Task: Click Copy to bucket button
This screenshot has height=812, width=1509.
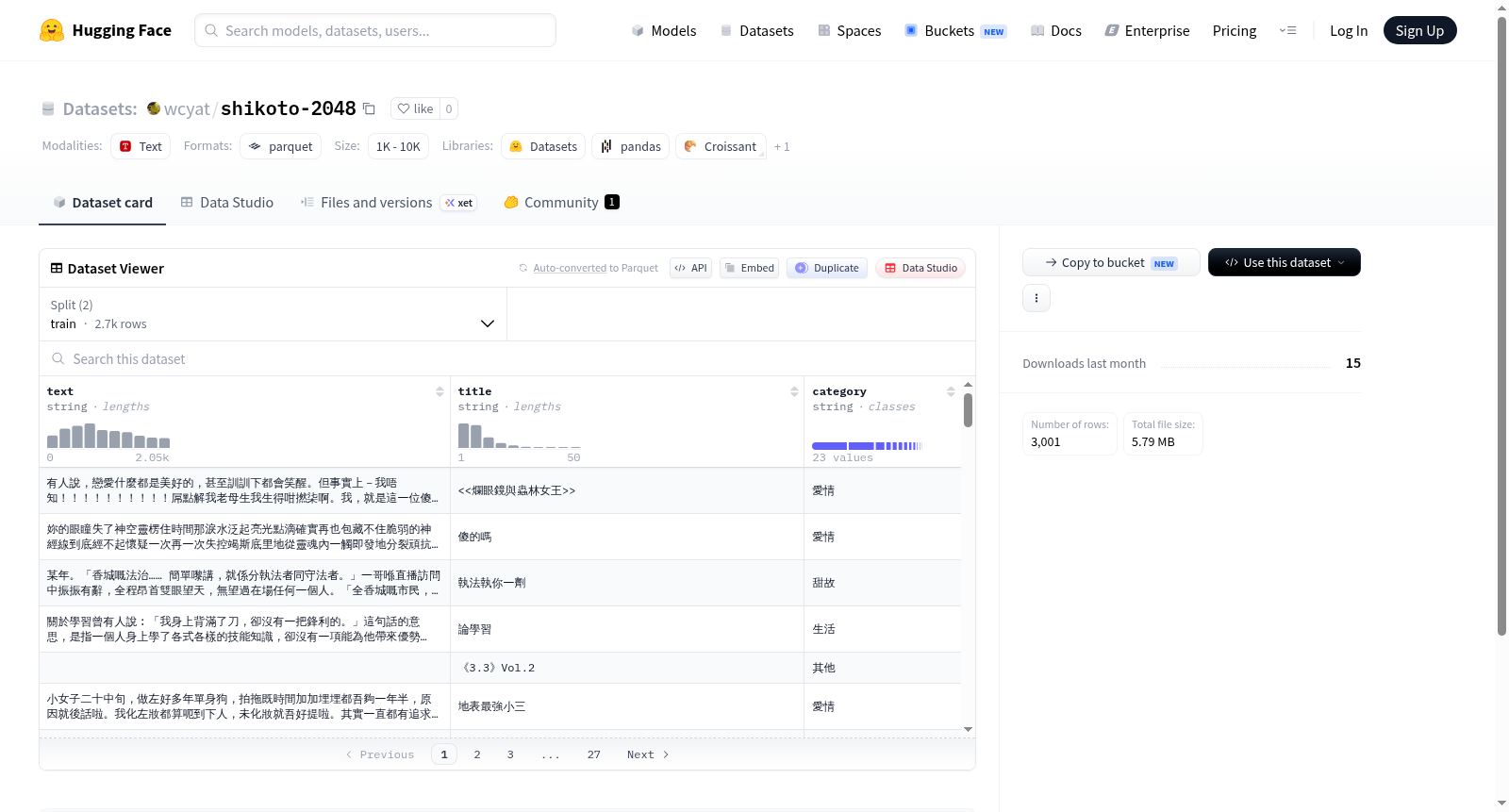Action: coord(1111,262)
